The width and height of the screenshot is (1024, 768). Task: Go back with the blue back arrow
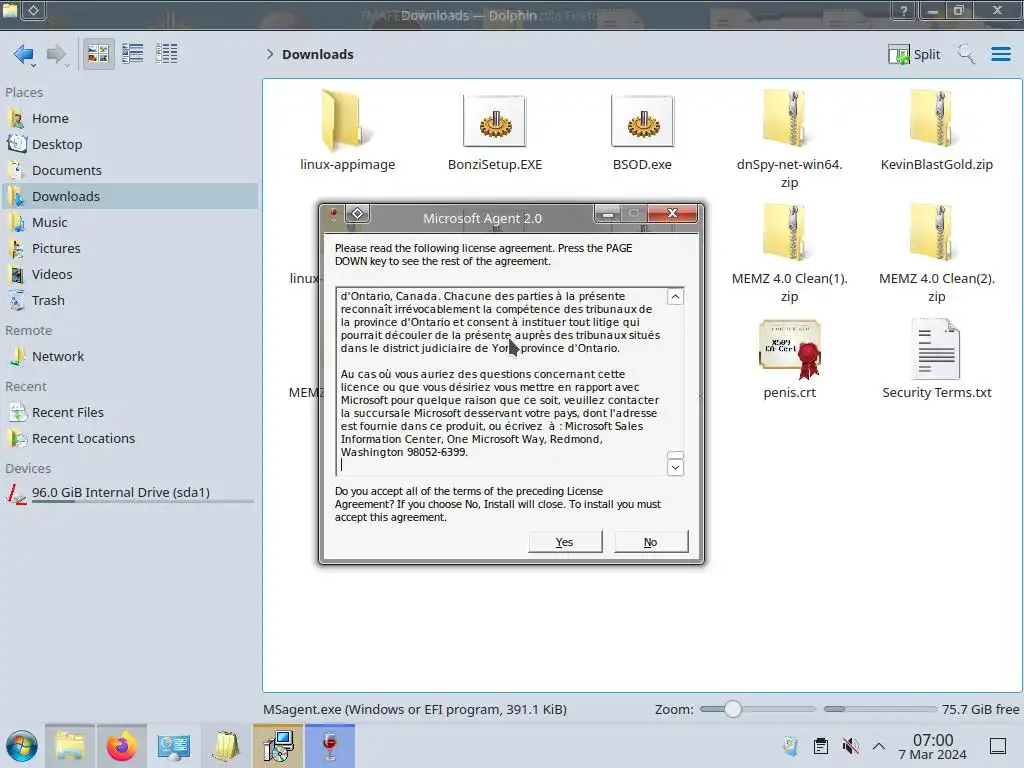tap(24, 54)
